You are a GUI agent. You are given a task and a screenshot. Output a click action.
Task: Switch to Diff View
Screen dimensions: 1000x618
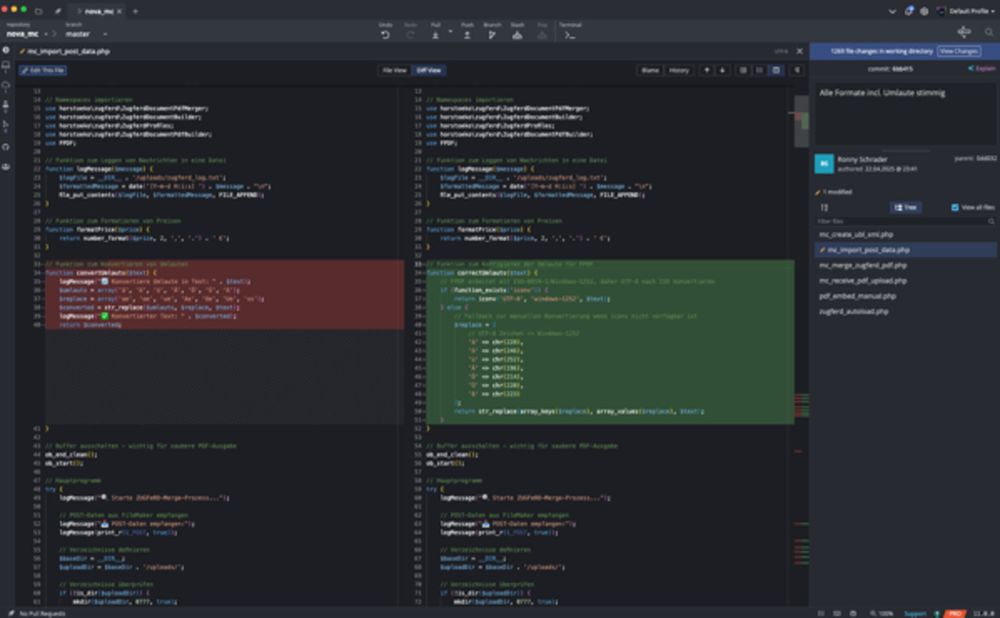point(429,70)
